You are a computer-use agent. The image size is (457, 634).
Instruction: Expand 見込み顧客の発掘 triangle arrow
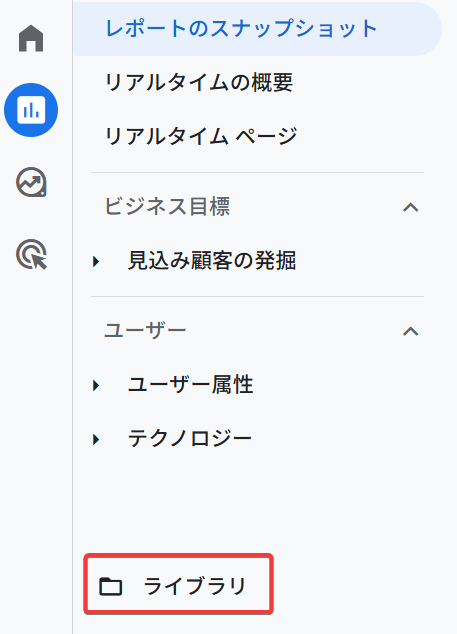pos(96,262)
